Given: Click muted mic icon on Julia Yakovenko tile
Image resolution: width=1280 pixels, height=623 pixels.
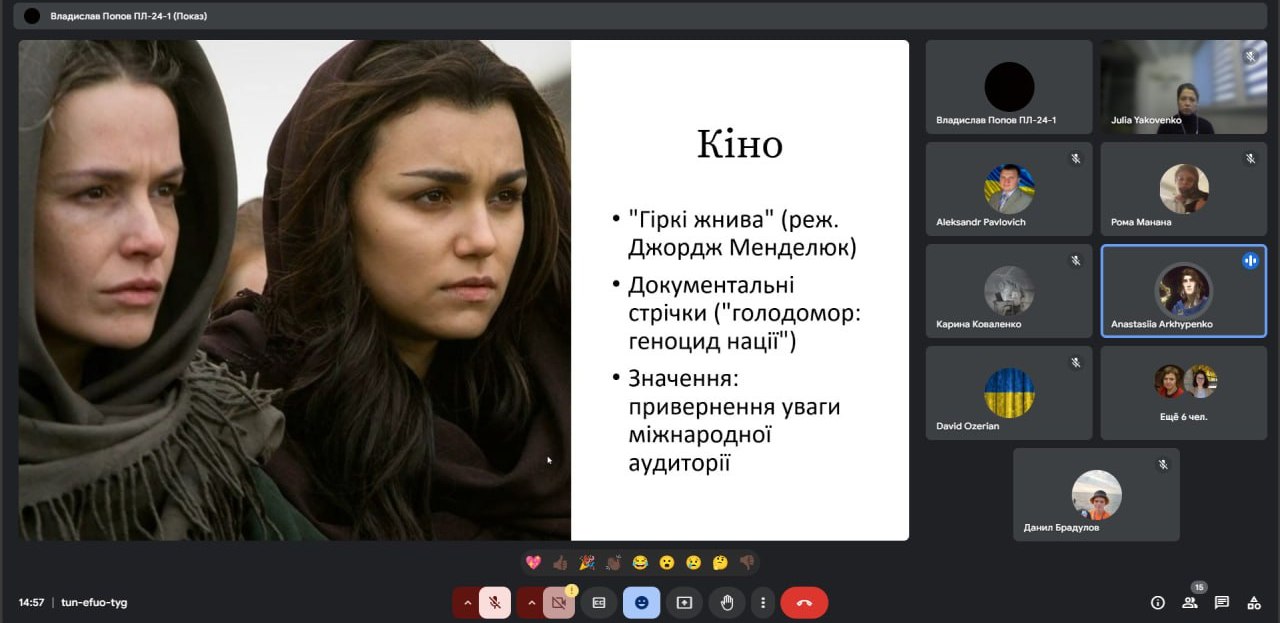Looking at the screenshot, I should pyautogui.click(x=1250, y=56).
